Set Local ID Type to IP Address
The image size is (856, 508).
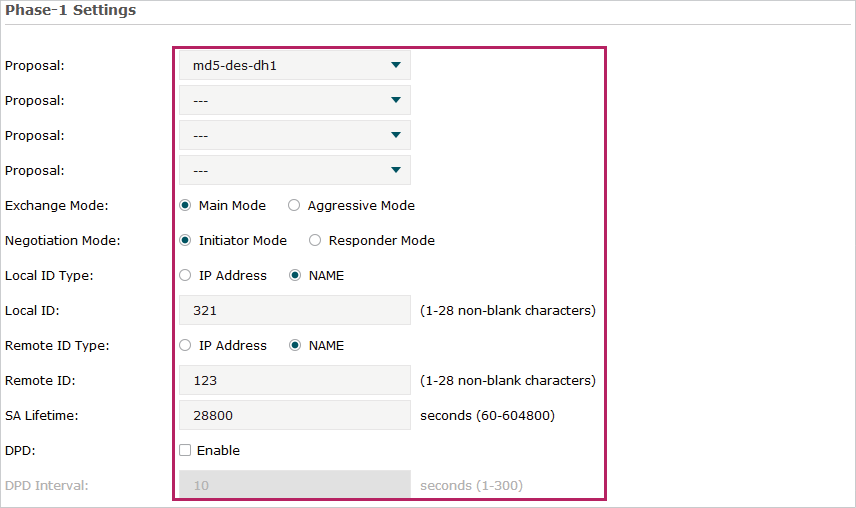[185, 276]
